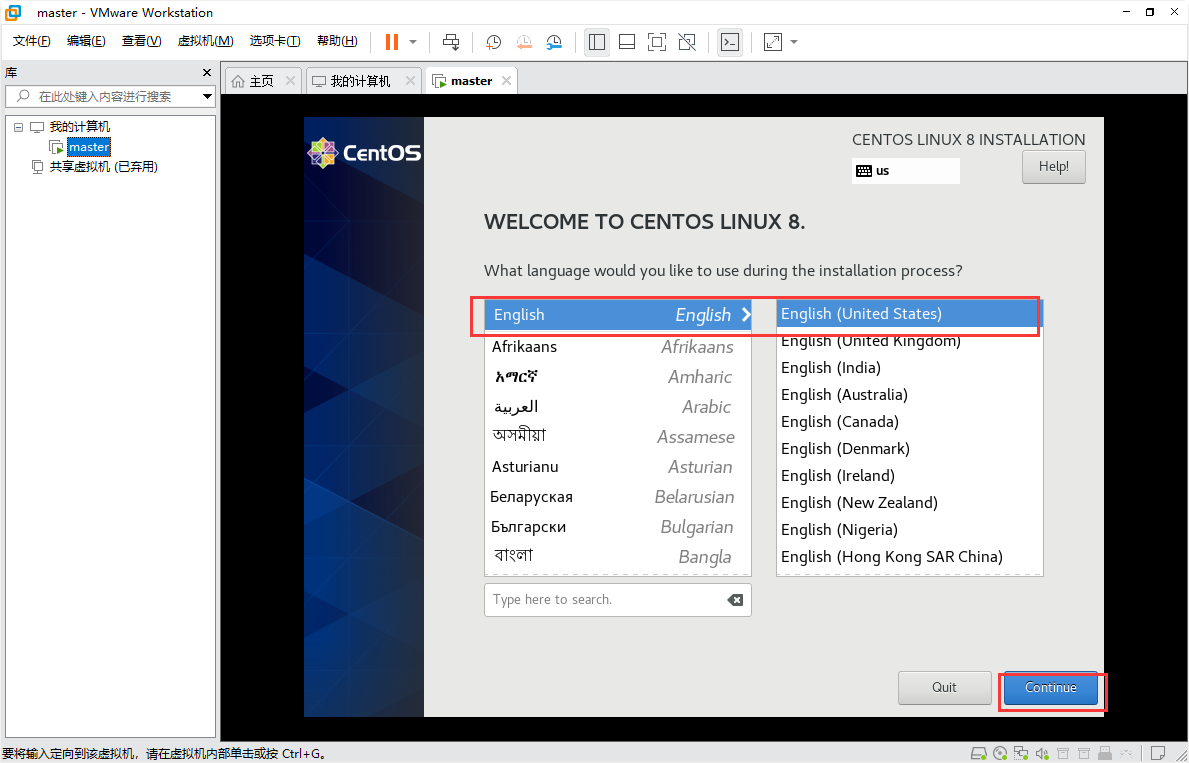The height and width of the screenshot is (763, 1189).
Task: Select Asturianu in the language list
Action: 618,466
